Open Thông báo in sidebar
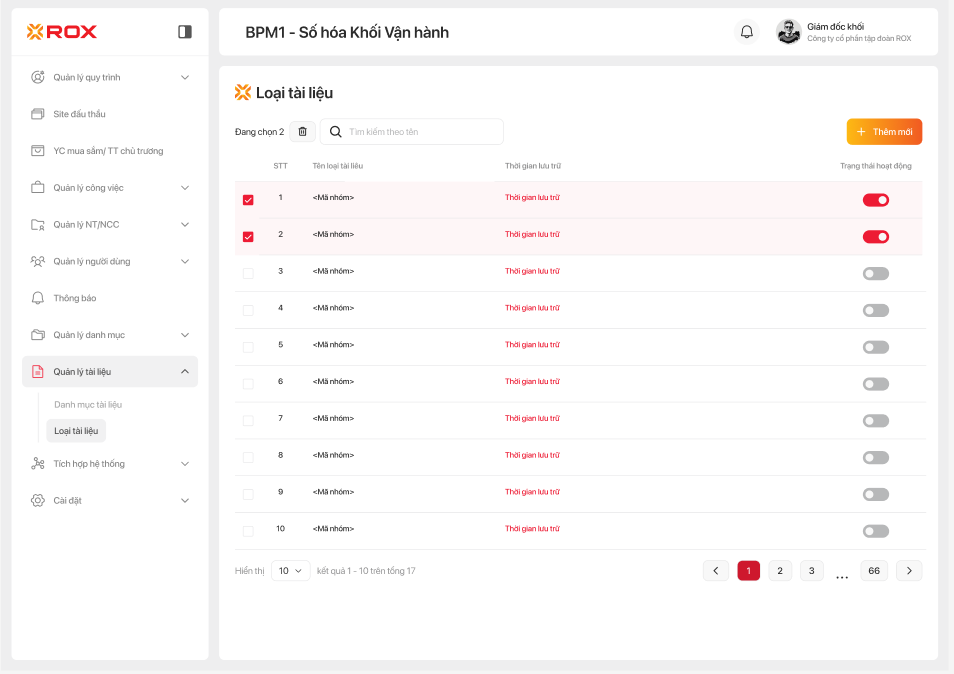The width and height of the screenshot is (954, 674). pyautogui.click(x=75, y=298)
